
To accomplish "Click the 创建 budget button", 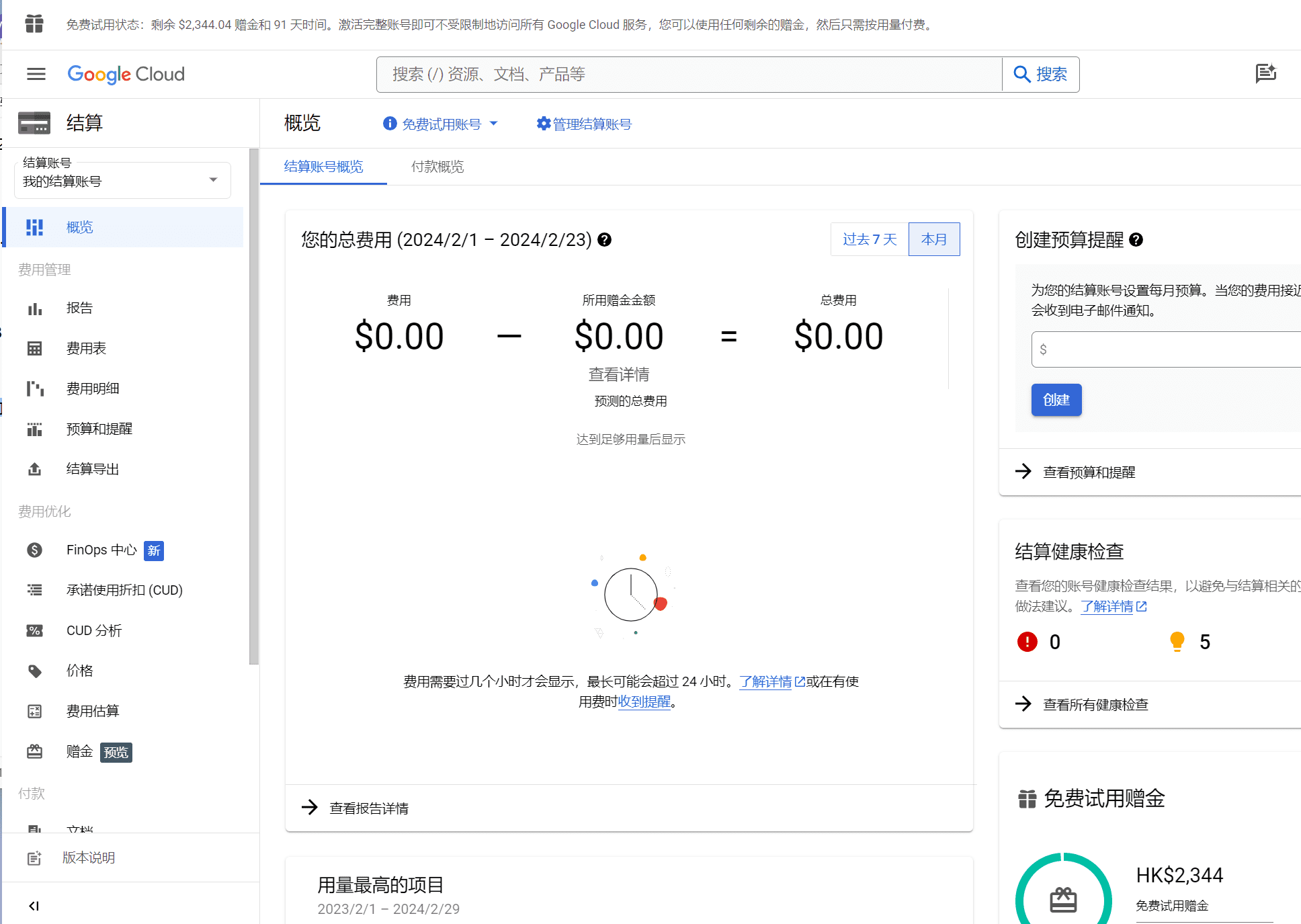I will [1056, 400].
